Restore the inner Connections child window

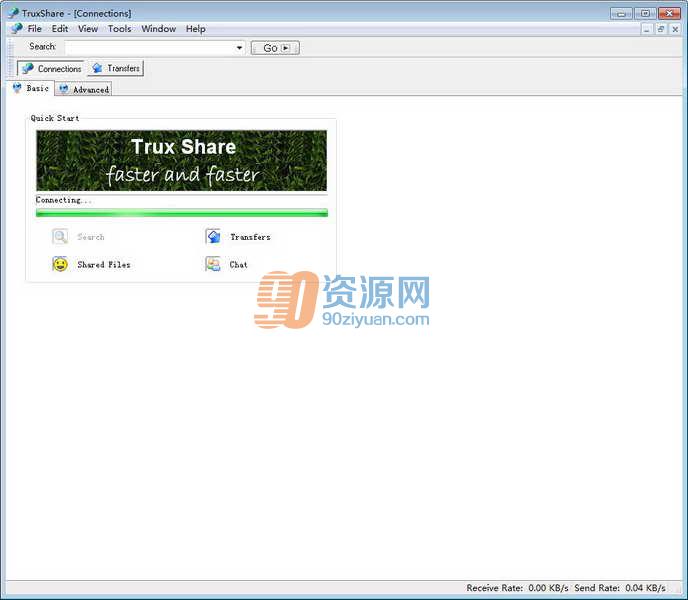tap(661, 29)
